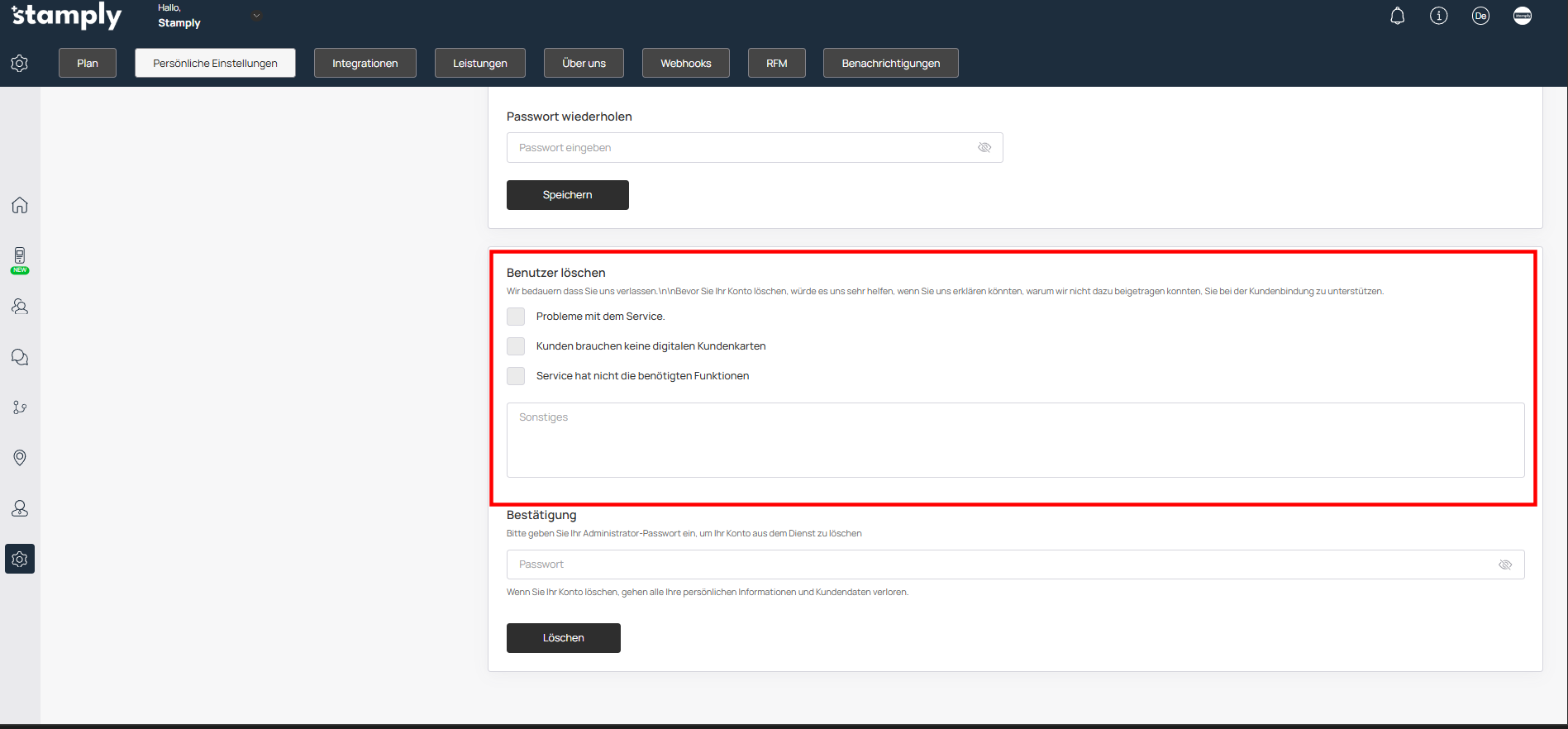The width and height of the screenshot is (1568, 729).
Task: Show password in 'Passwort wiederholen' field
Action: (984, 148)
